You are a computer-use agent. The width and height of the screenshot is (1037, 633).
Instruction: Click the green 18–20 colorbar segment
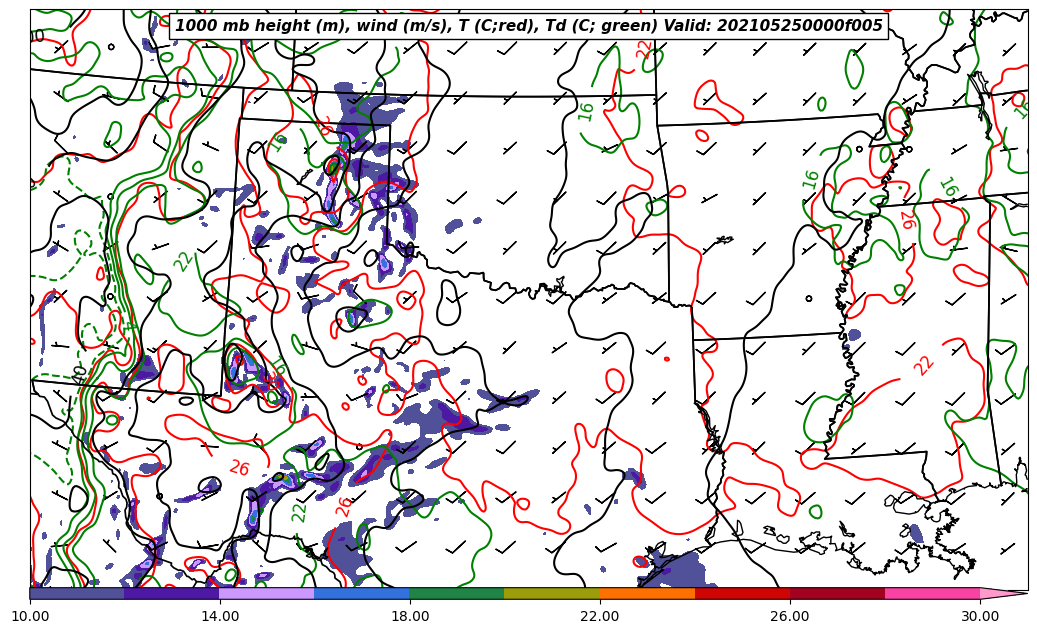click(x=457, y=593)
